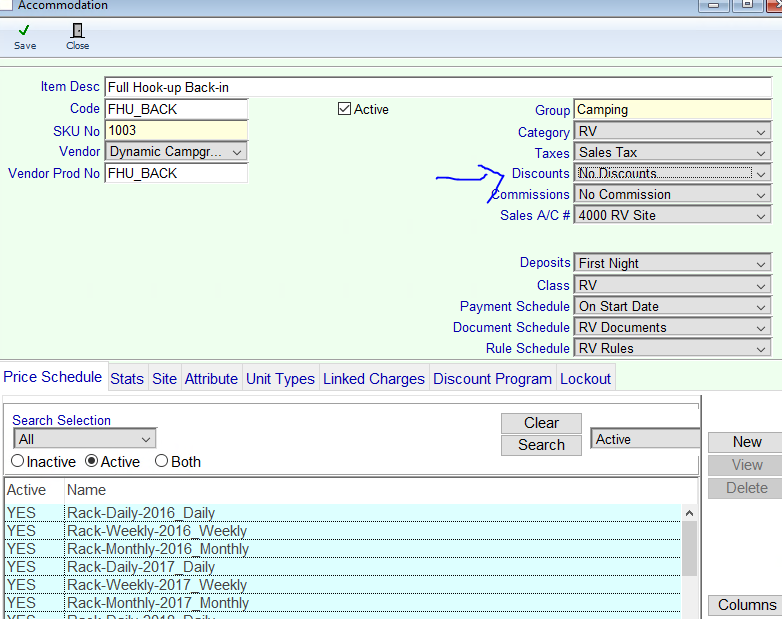Click the Active search filter field

click(x=645, y=439)
